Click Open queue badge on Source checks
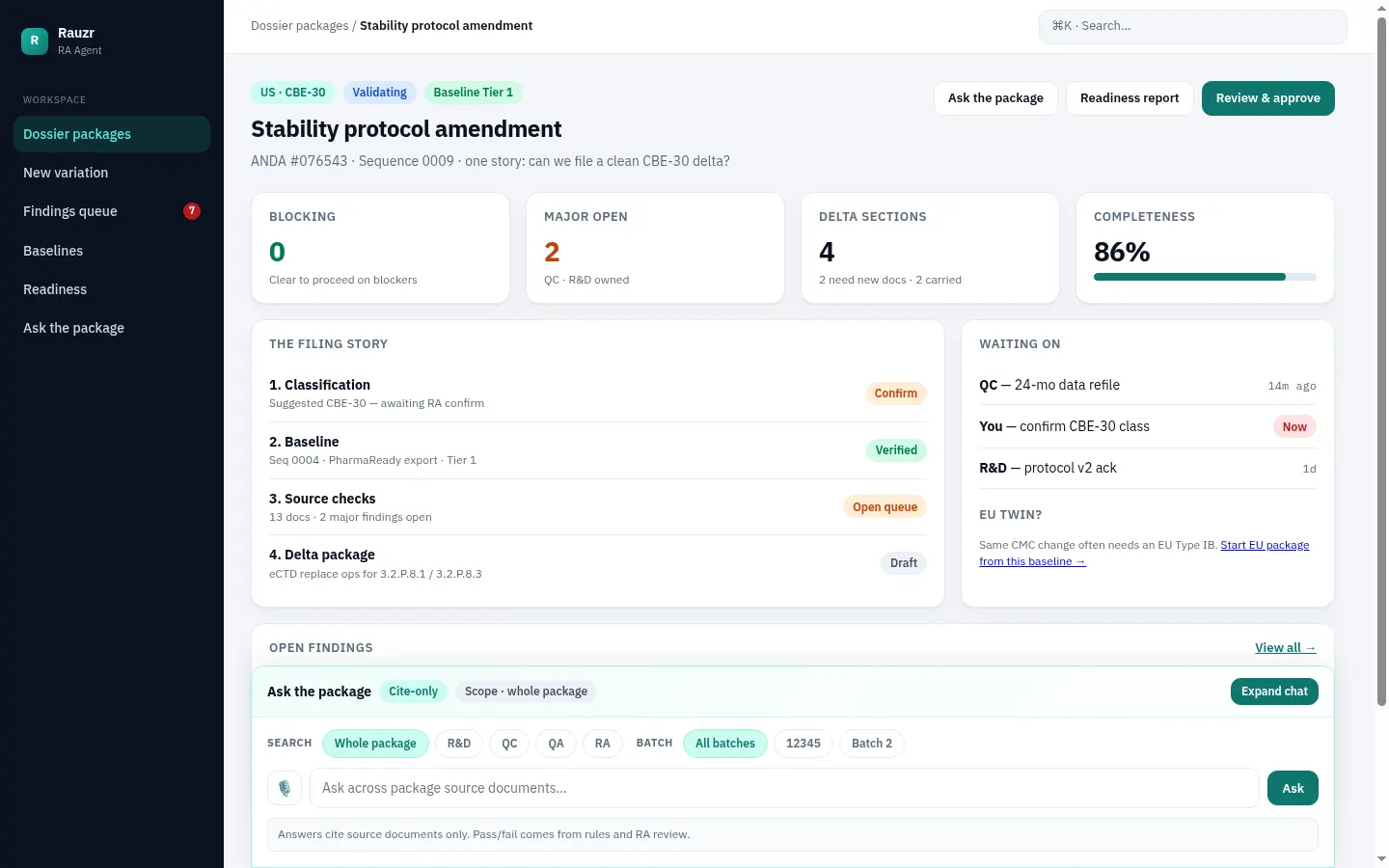This screenshot has height=868, width=1389. tap(885, 507)
